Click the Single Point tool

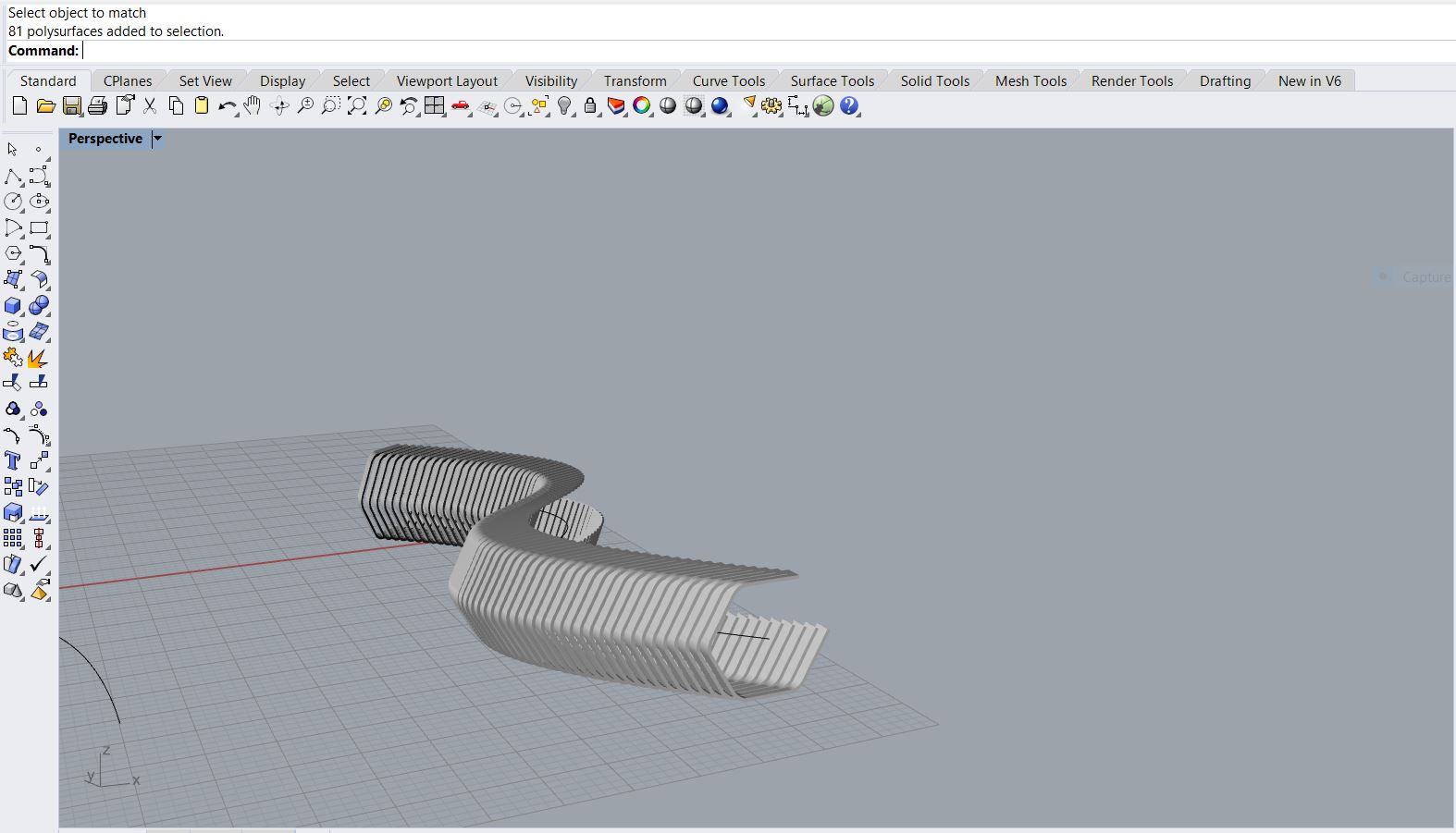tap(39, 150)
